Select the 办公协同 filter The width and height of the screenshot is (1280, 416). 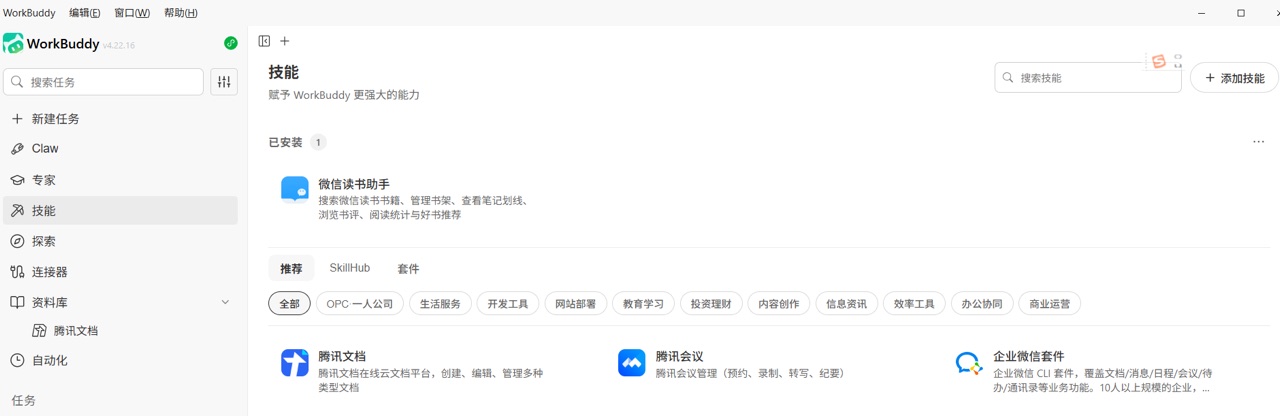click(x=982, y=304)
